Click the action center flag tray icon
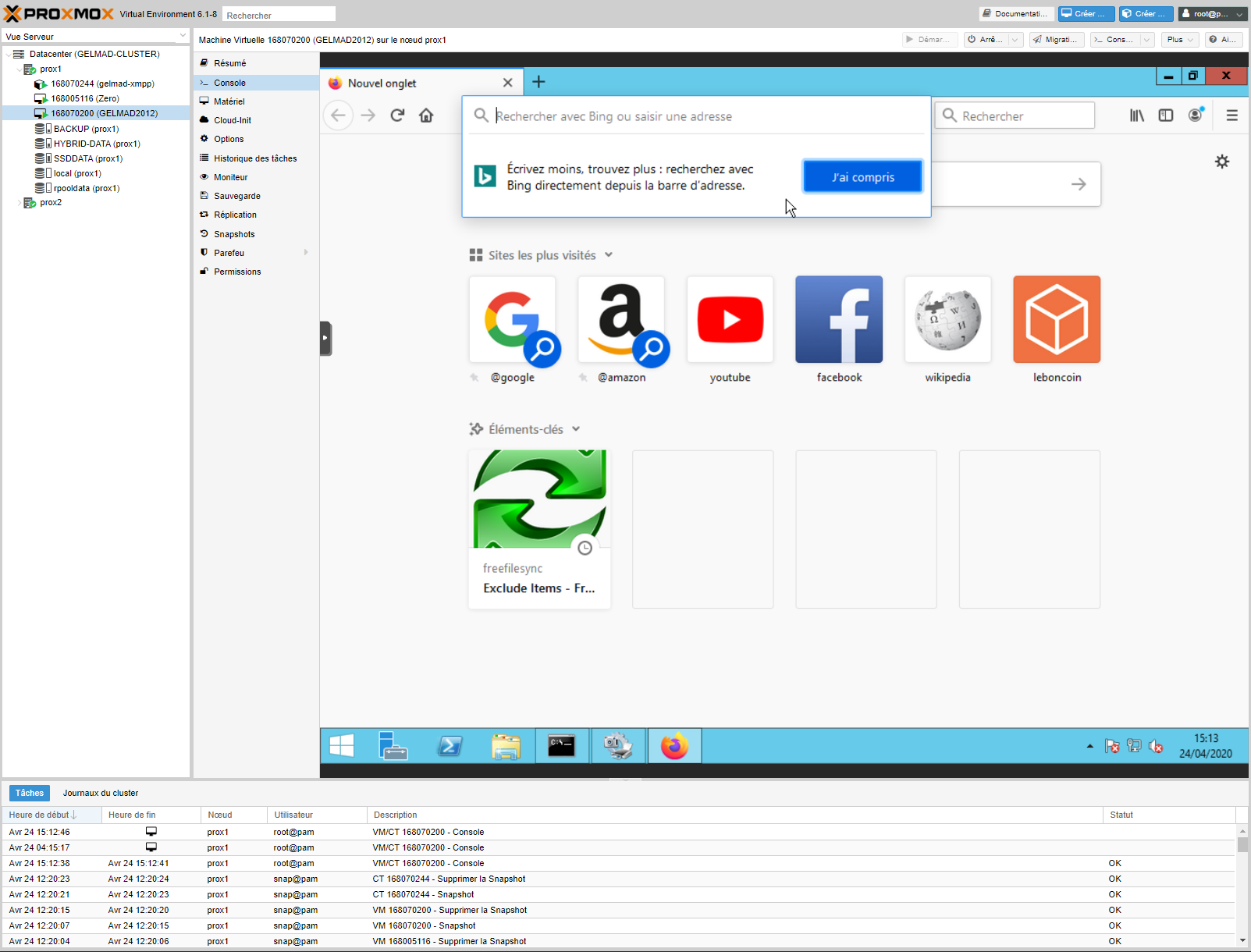Screen dimensions: 1251x952 [1112, 747]
